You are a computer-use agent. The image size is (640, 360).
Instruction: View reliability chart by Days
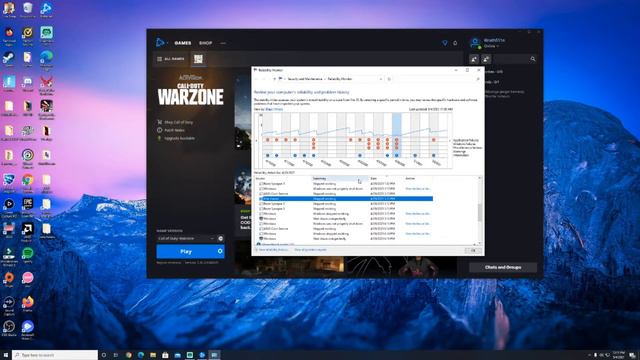[268, 109]
